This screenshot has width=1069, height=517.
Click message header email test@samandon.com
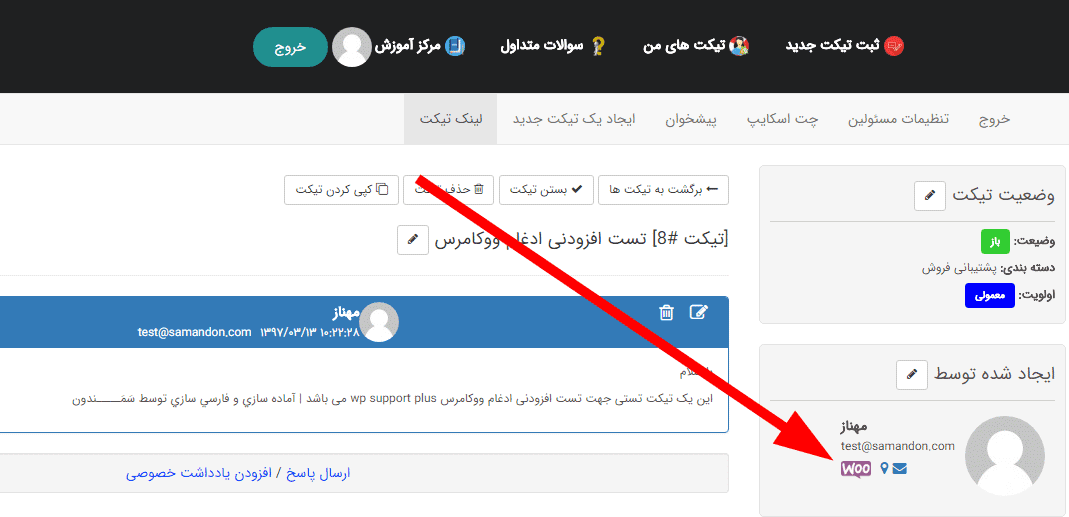[195, 332]
